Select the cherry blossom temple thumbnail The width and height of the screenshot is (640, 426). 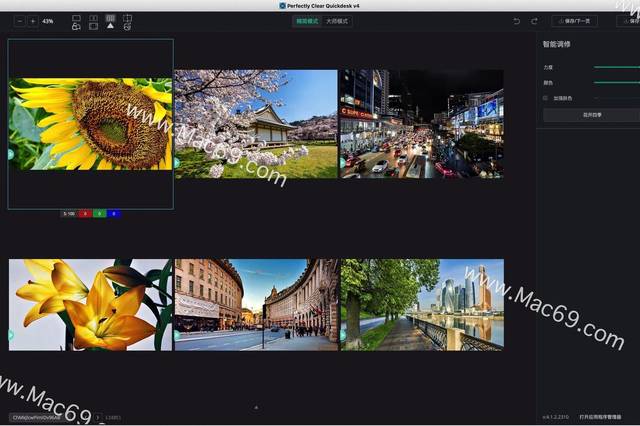256,124
